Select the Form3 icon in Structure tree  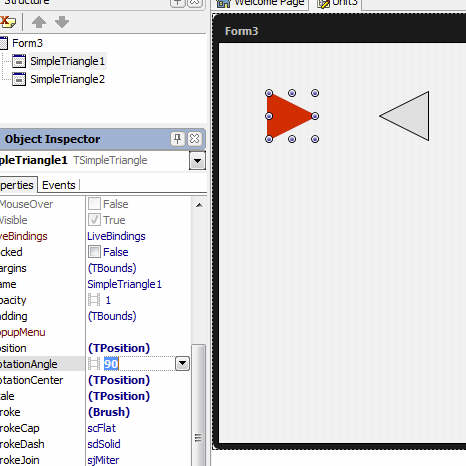click(3, 43)
